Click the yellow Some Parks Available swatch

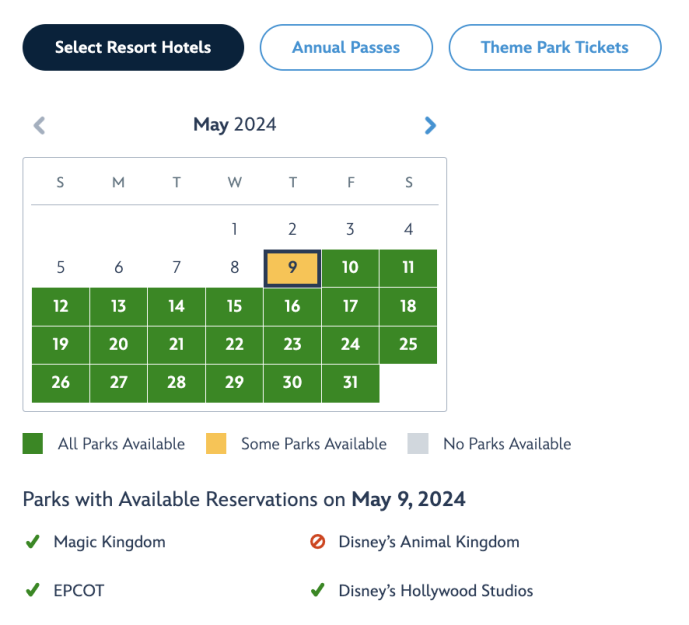pyautogui.click(x=216, y=443)
